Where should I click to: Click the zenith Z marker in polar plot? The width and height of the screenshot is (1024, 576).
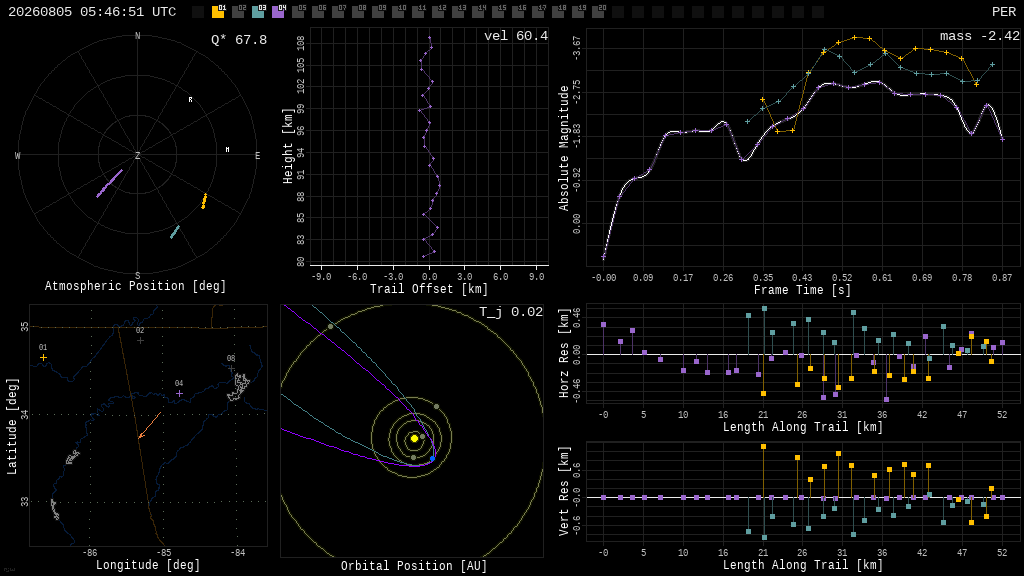(137, 155)
